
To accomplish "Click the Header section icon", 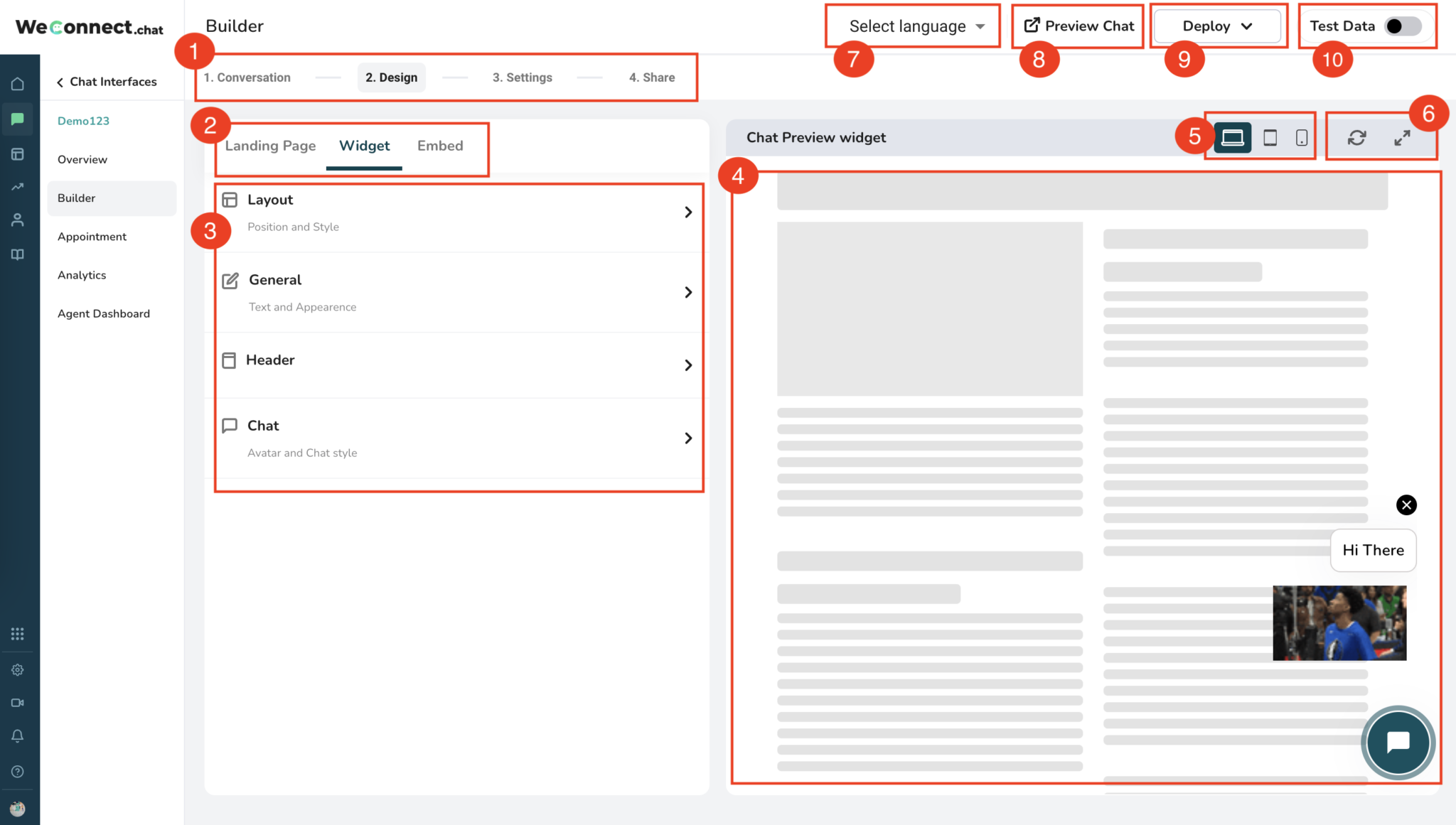I will coord(229,360).
